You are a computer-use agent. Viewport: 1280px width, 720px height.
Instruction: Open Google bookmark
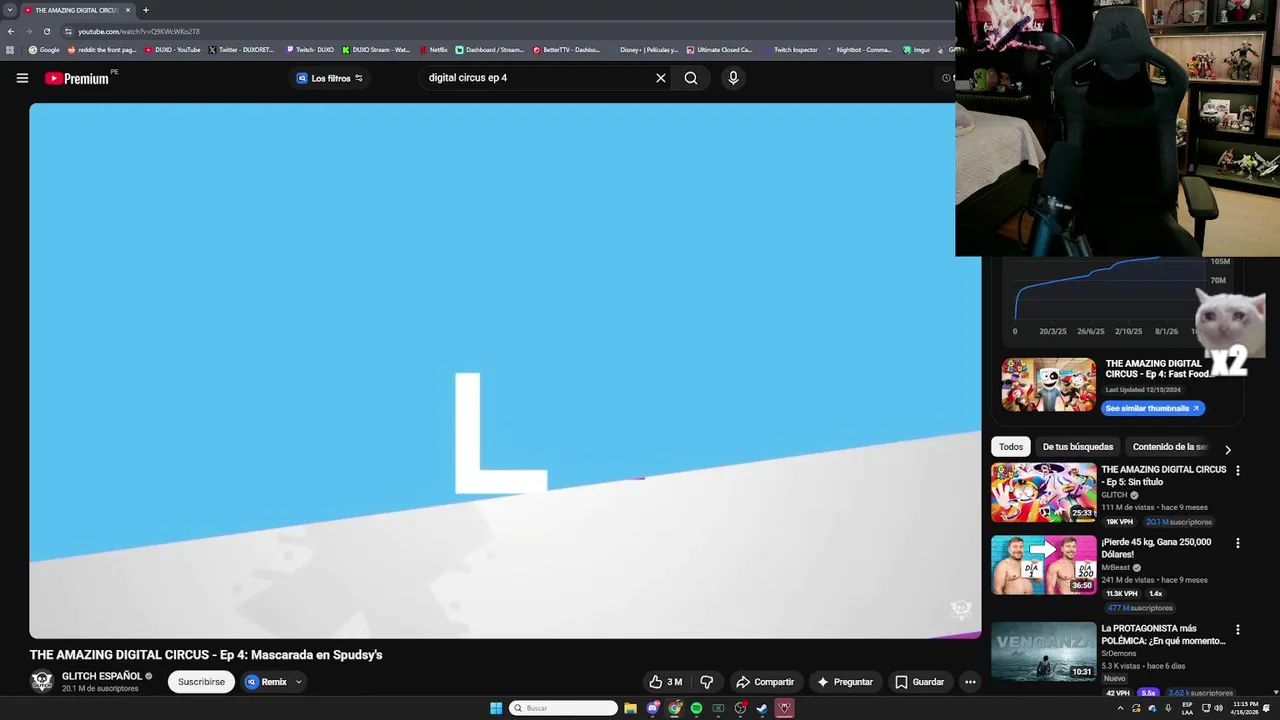[44, 50]
